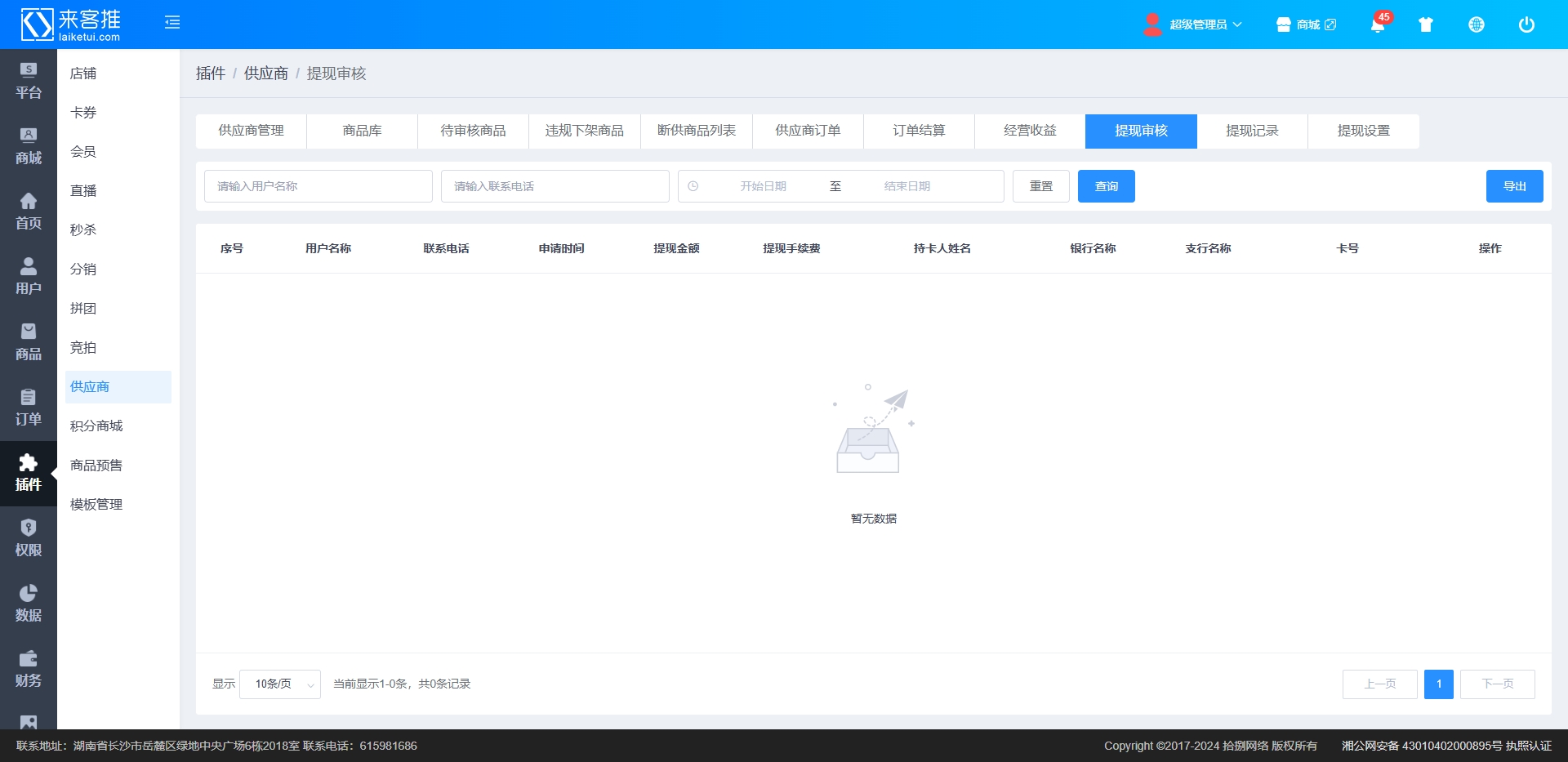Open the 订单 clipboard section in sidebar
The width and height of the screenshot is (1568, 762).
(x=29, y=408)
